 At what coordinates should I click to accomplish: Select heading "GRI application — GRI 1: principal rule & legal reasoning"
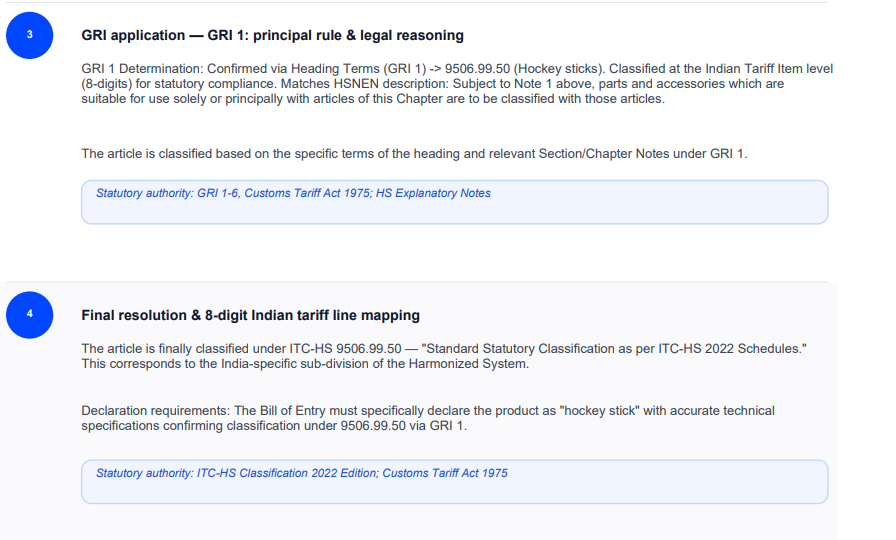coord(273,35)
